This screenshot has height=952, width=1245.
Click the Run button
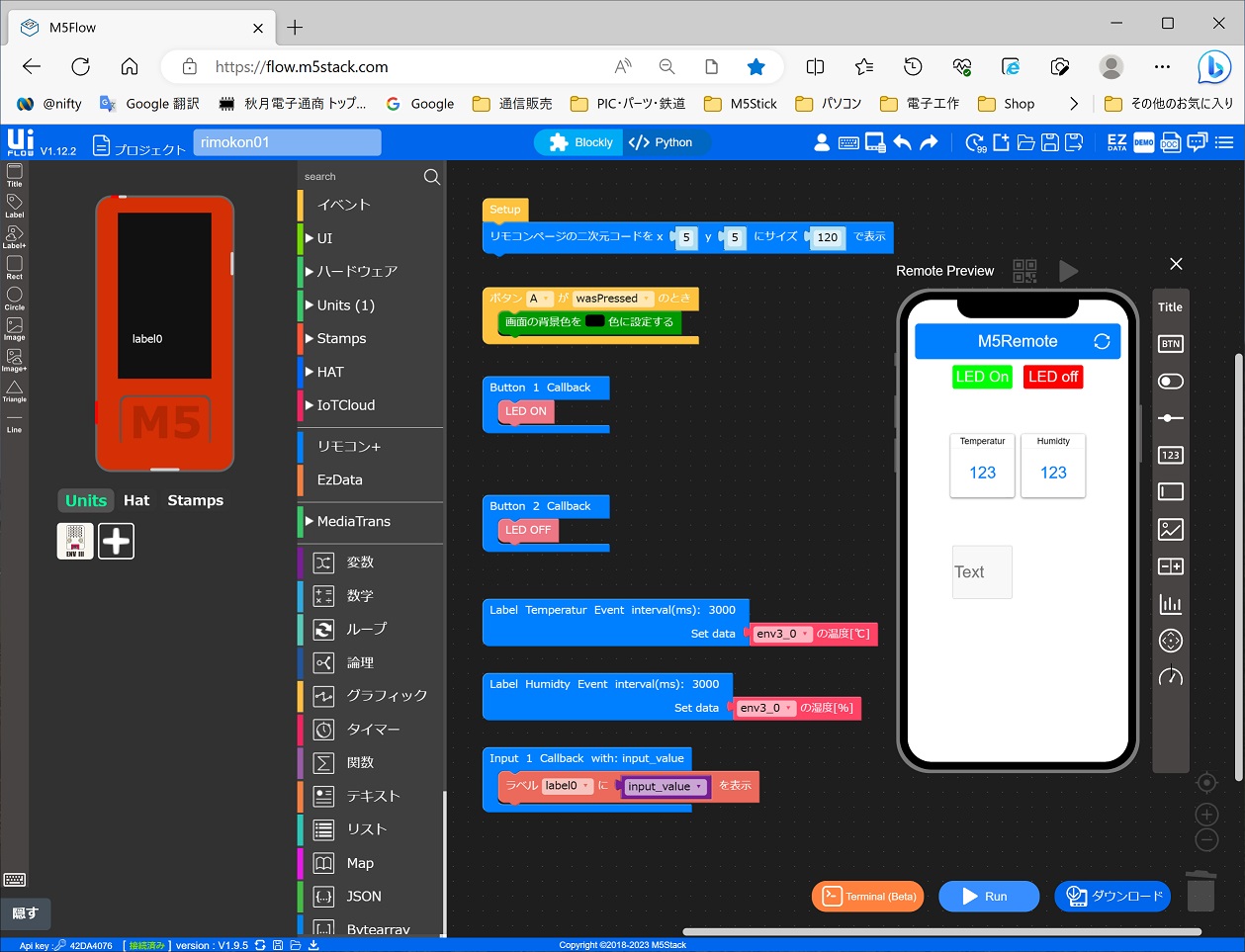[989, 897]
